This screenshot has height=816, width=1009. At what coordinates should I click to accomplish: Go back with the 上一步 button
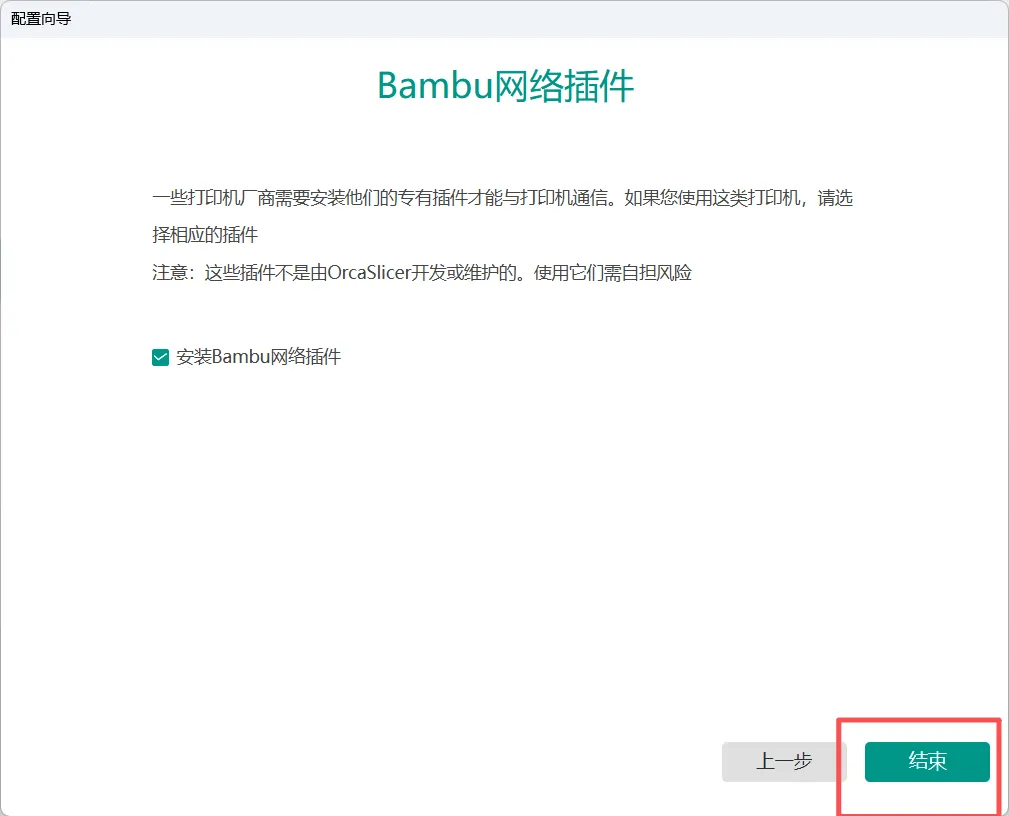pyautogui.click(x=784, y=761)
